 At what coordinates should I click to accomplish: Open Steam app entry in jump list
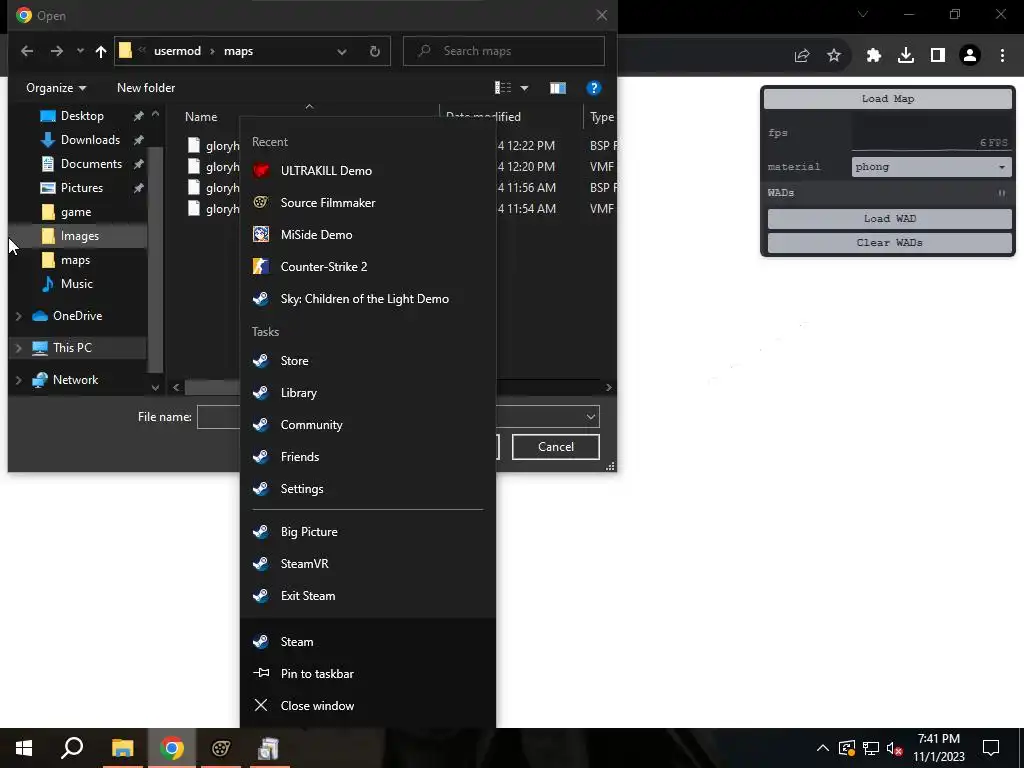[368, 641]
